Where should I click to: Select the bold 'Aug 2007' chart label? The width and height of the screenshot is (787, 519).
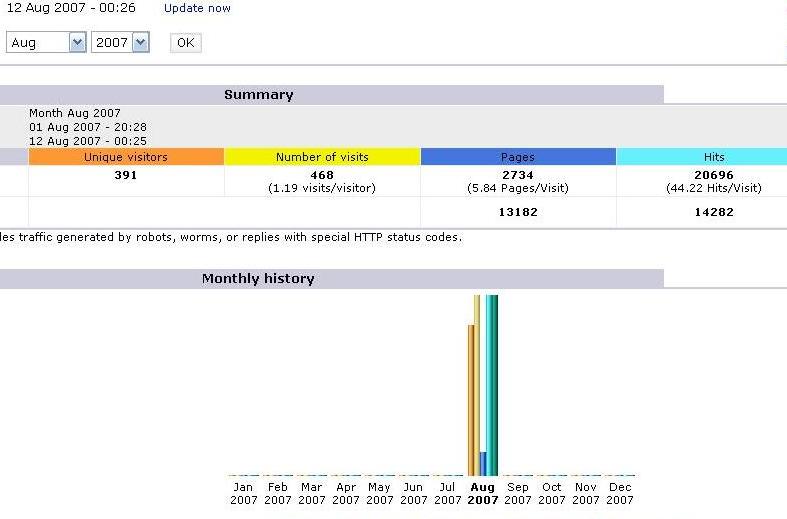(x=483, y=494)
